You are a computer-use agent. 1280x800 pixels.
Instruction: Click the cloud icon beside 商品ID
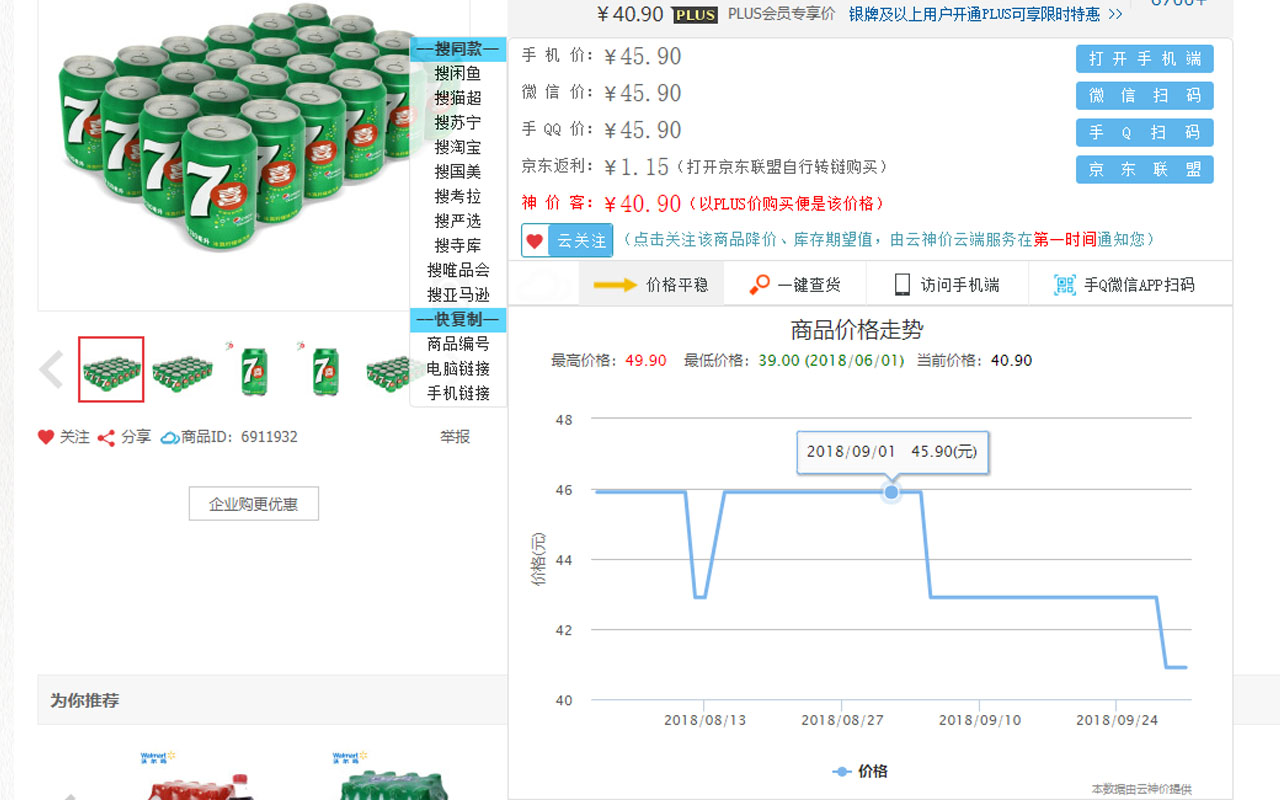point(168,436)
